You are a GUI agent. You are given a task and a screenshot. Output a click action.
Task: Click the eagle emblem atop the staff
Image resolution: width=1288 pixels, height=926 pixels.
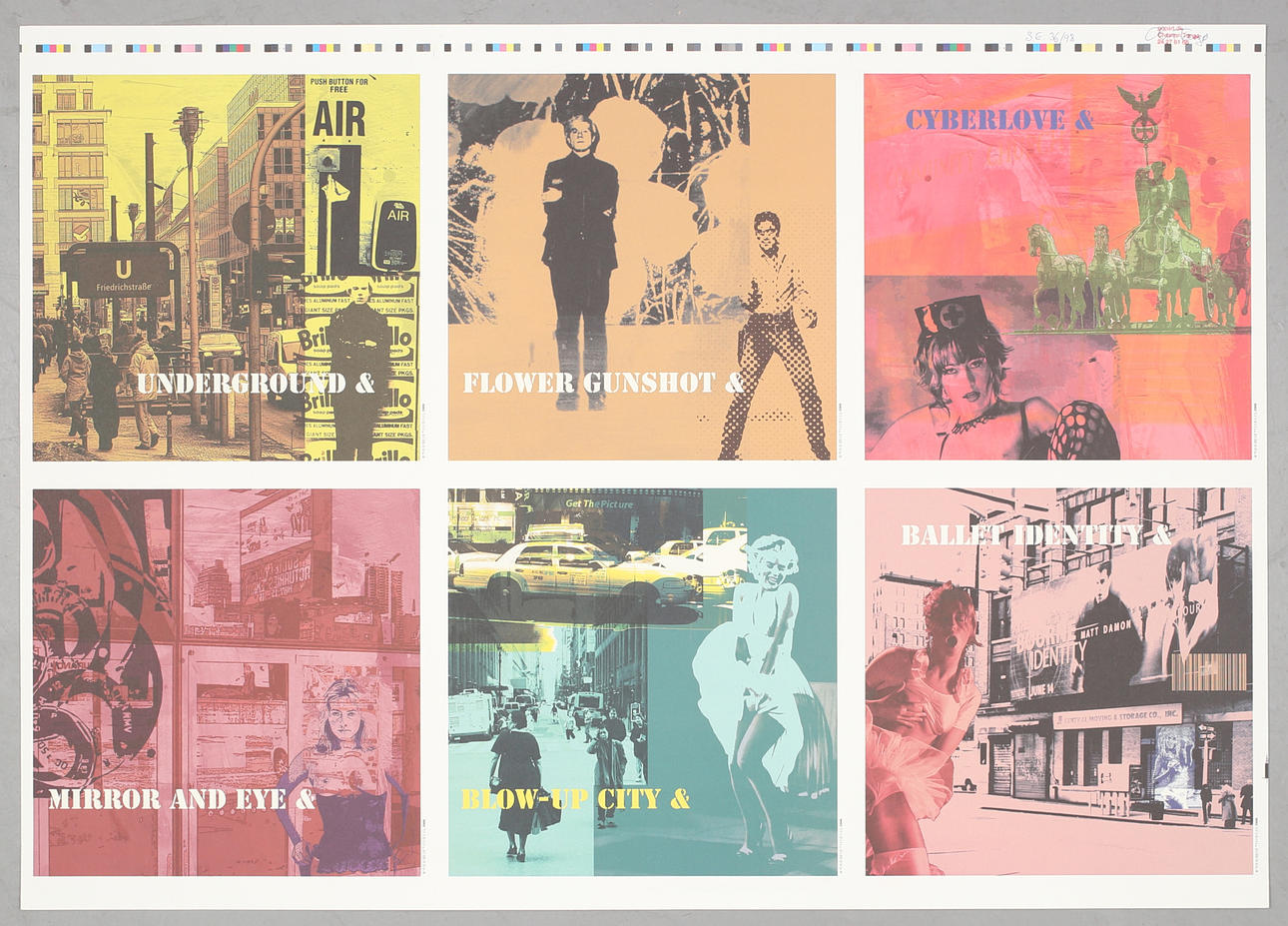(1141, 100)
